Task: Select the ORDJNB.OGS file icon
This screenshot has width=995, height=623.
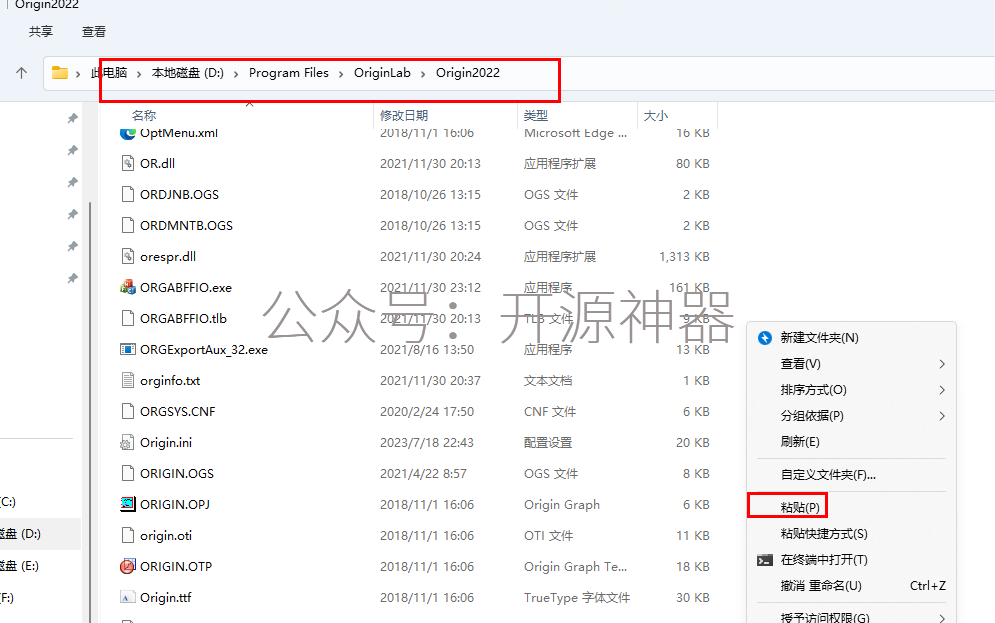Action: tap(128, 194)
